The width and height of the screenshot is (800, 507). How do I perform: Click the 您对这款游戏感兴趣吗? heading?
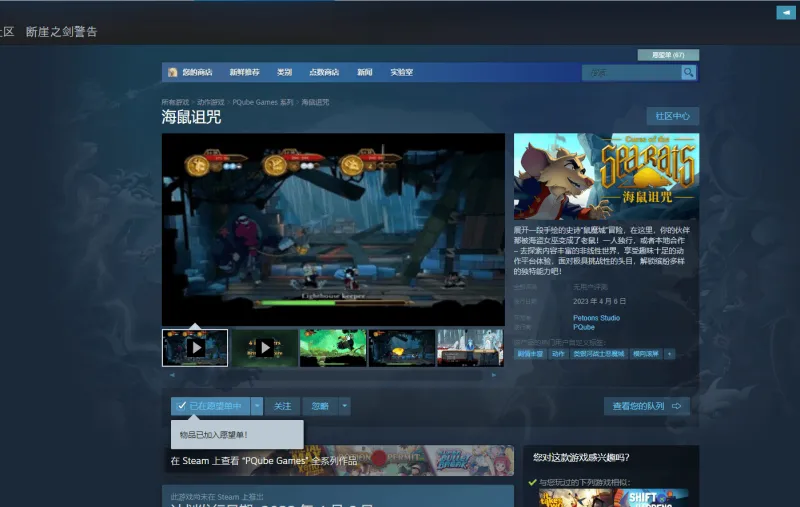point(581,458)
